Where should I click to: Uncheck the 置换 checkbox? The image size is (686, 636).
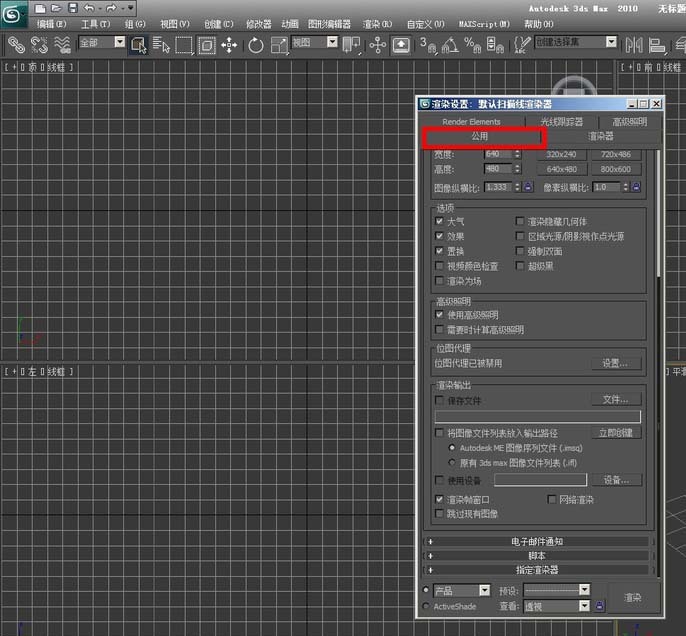pyautogui.click(x=439, y=251)
